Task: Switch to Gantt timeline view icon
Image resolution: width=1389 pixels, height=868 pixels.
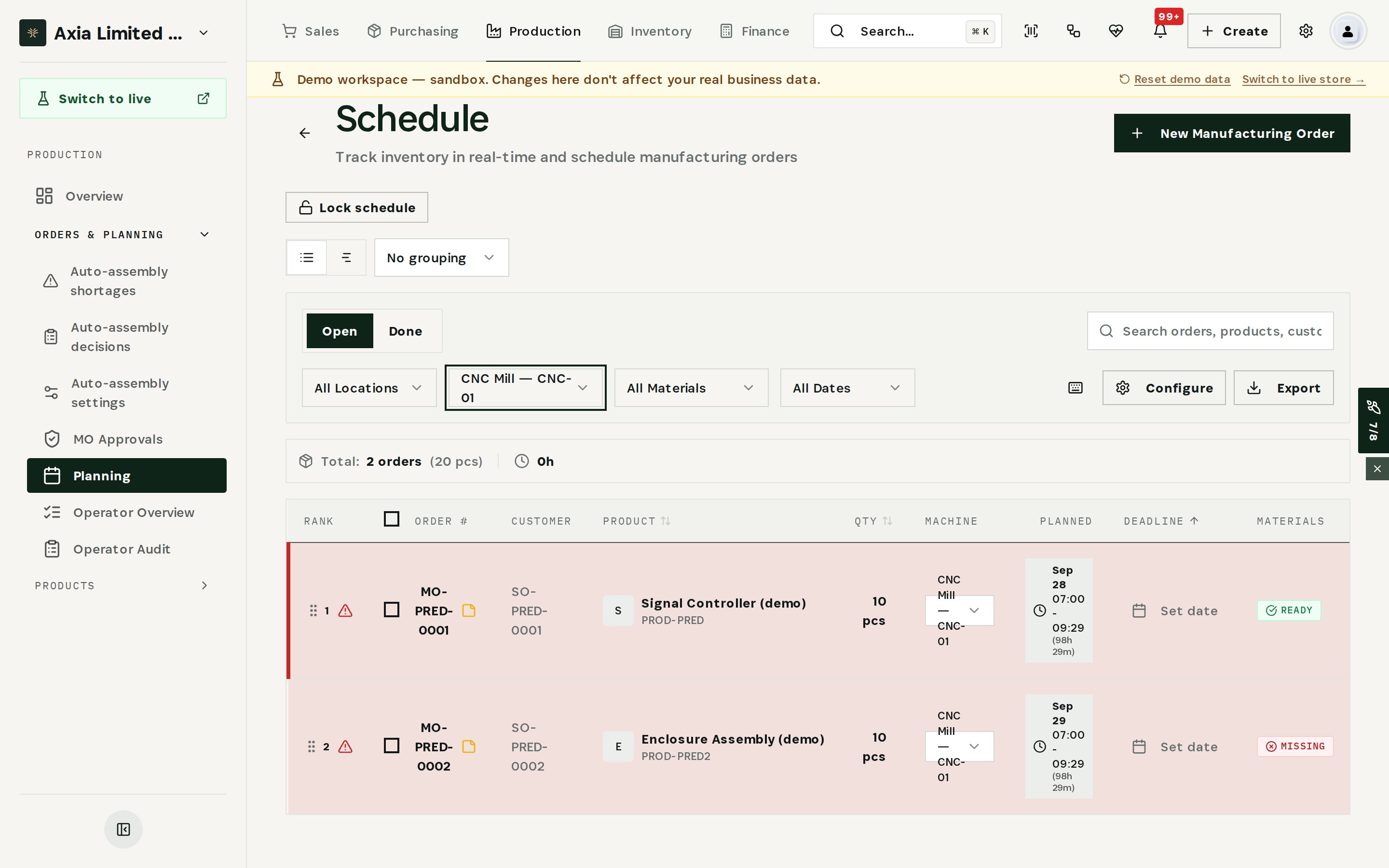Action: (346, 258)
